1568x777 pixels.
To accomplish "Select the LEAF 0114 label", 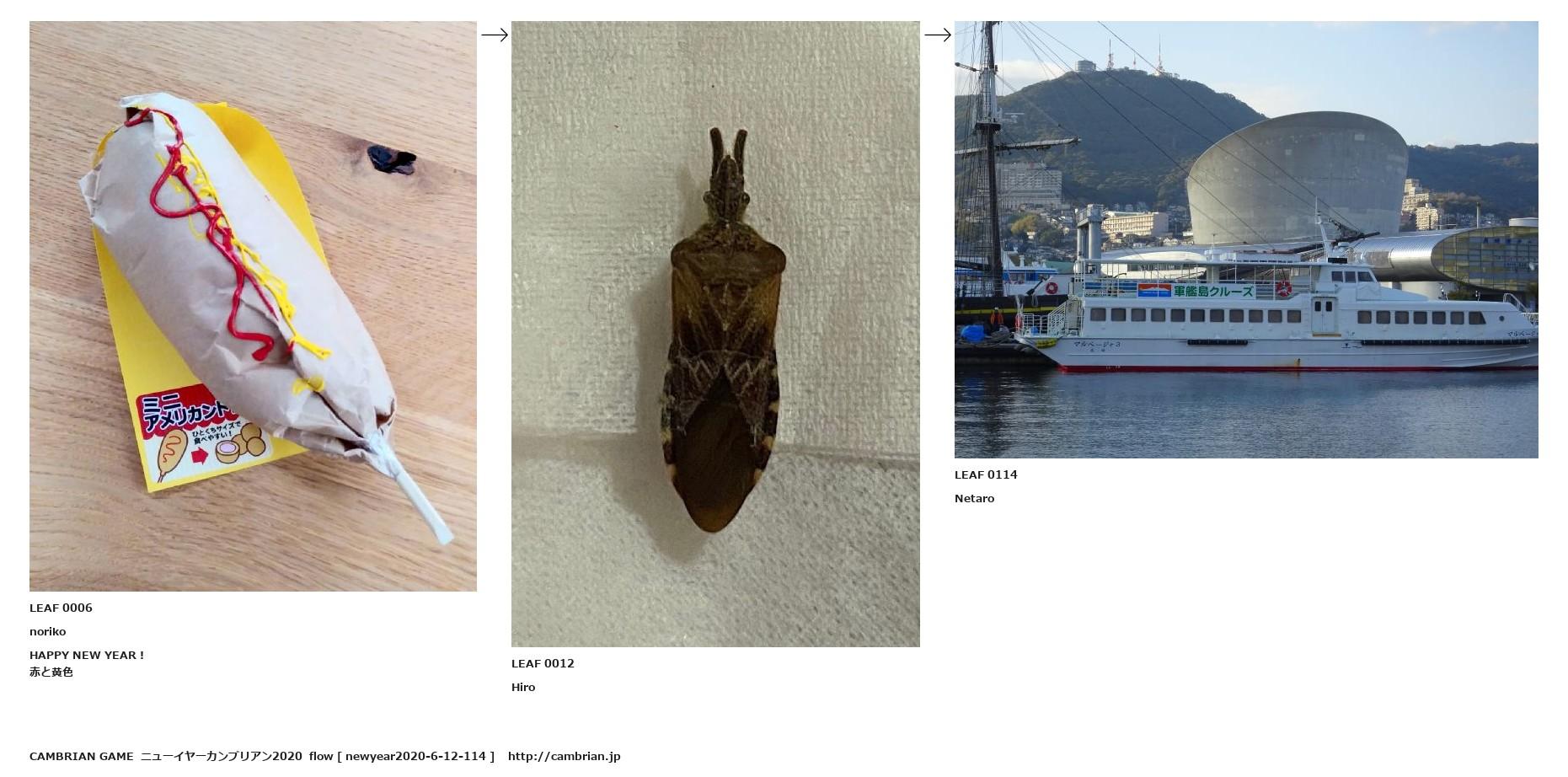I will coord(986,474).
